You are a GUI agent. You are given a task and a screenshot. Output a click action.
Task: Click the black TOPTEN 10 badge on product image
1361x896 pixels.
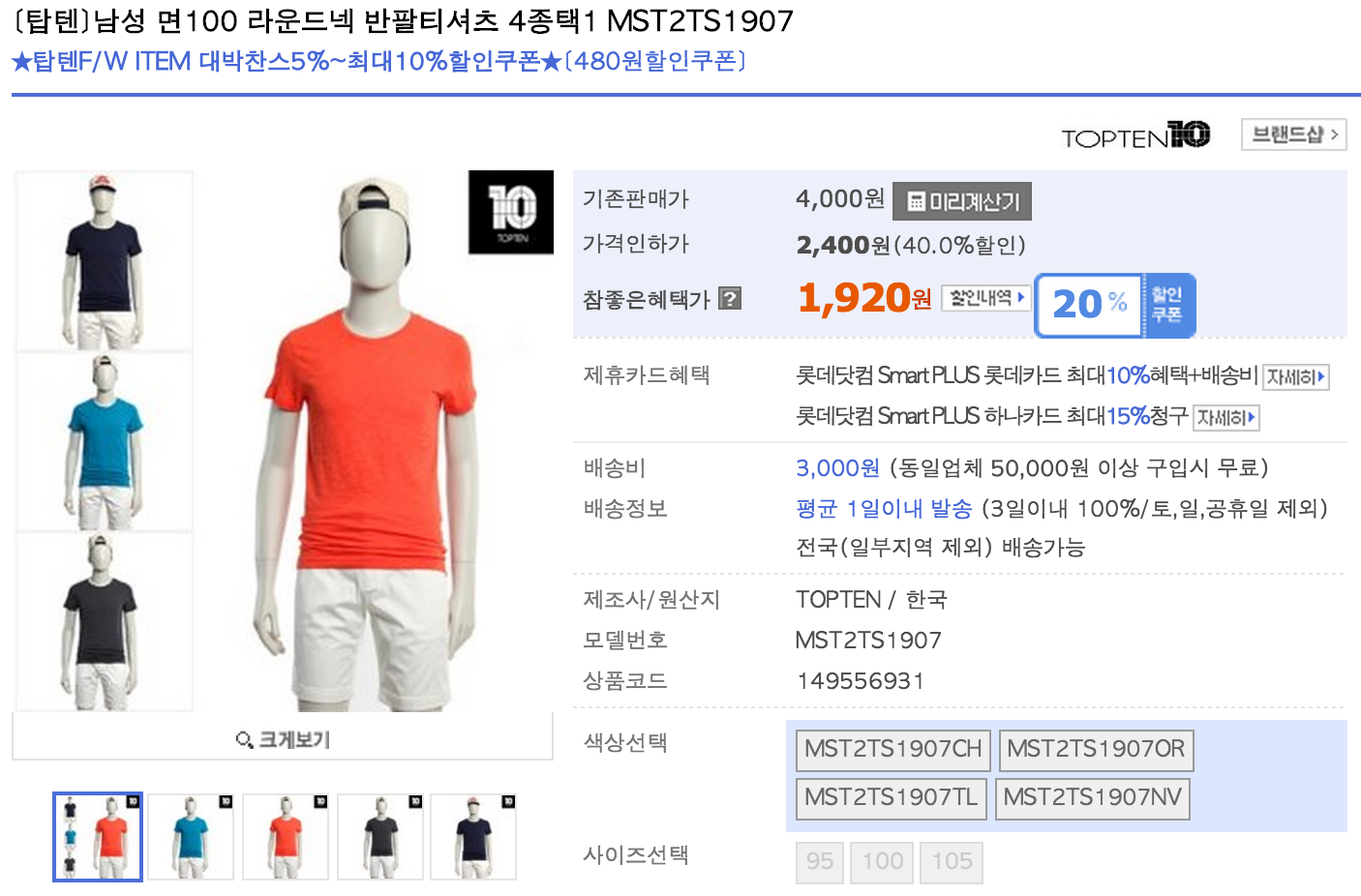(511, 212)
